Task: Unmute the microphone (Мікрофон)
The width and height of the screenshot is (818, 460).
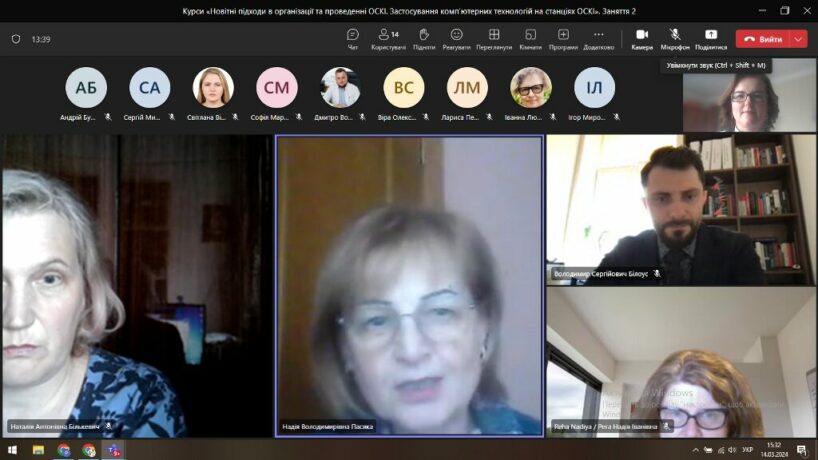Action: coord(675,38)
